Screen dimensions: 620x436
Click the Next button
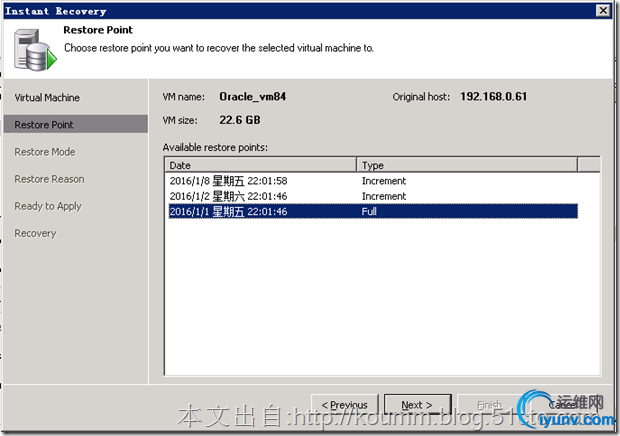[417, 405]
